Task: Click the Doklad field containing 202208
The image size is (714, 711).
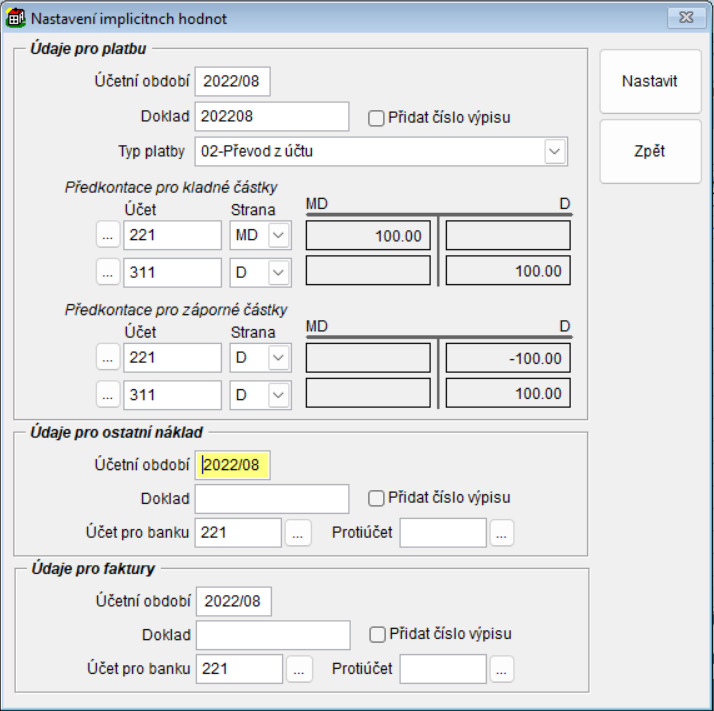Action: [271, 117]
